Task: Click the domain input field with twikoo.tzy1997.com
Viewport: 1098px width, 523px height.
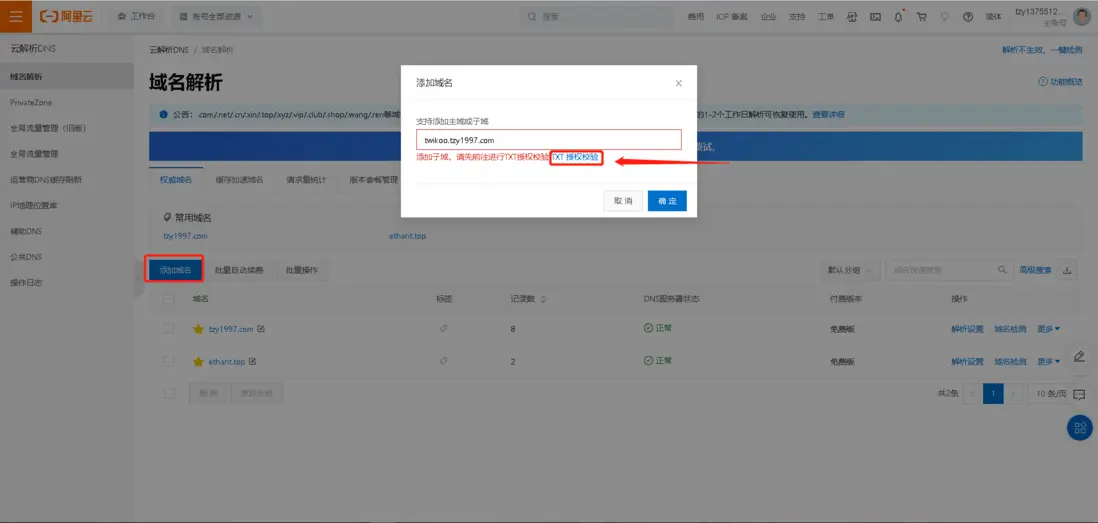Action: click(x=548, y=139)
